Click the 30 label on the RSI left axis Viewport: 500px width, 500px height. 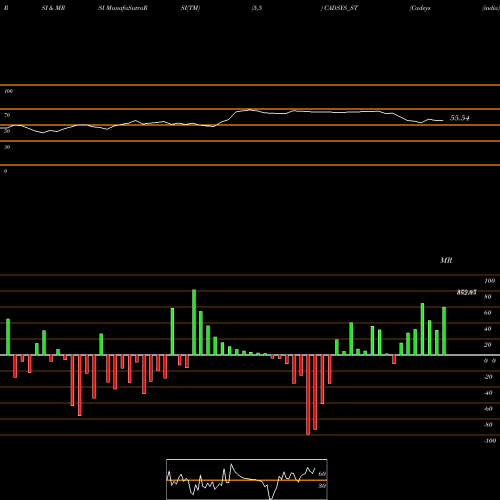(7, 147)
